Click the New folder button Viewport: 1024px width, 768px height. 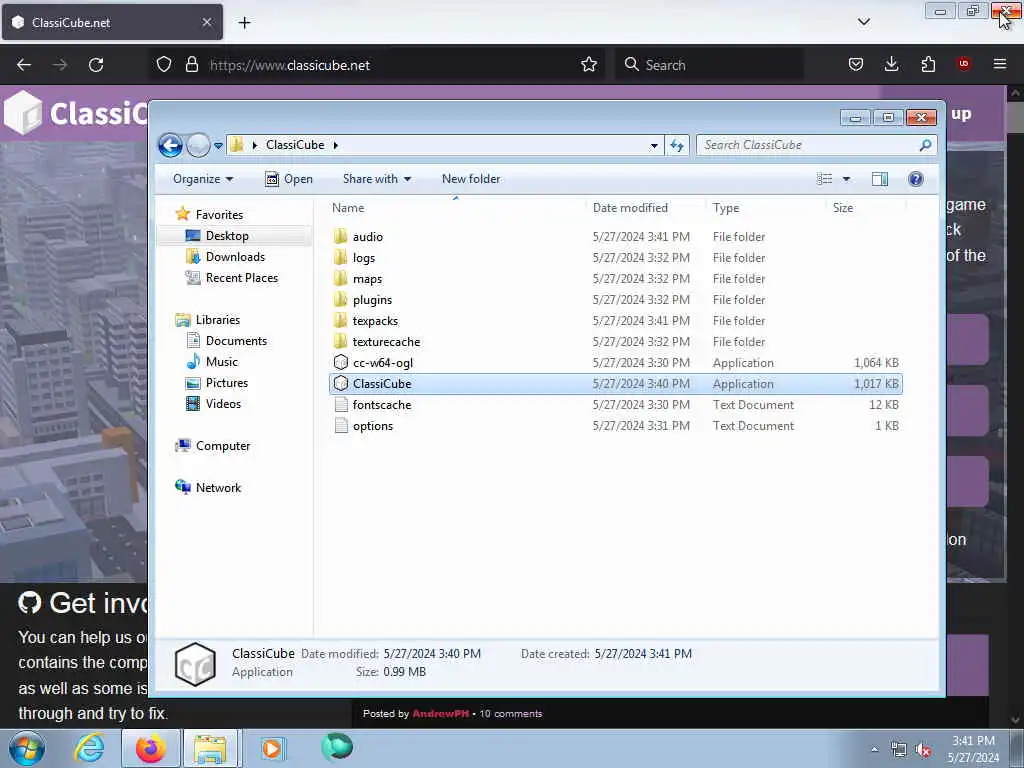471,179
